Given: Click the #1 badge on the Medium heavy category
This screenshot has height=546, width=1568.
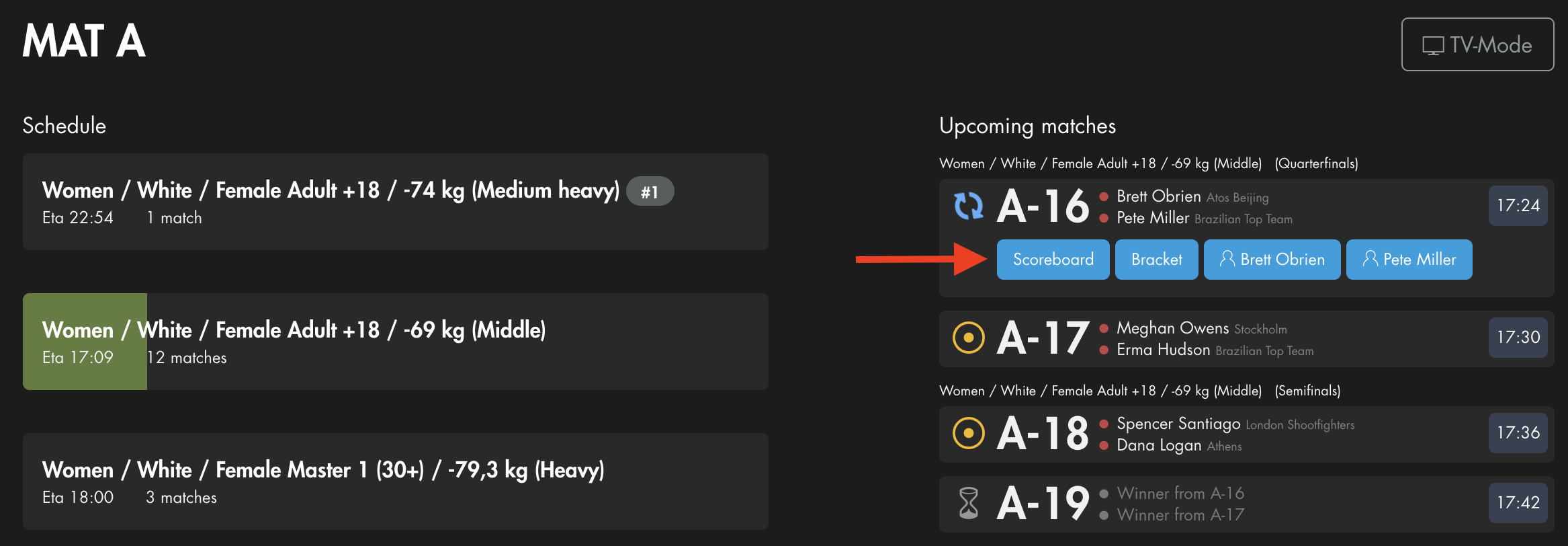Looking at the screenshot, I should pyautogui.click(x=649, y=191).
